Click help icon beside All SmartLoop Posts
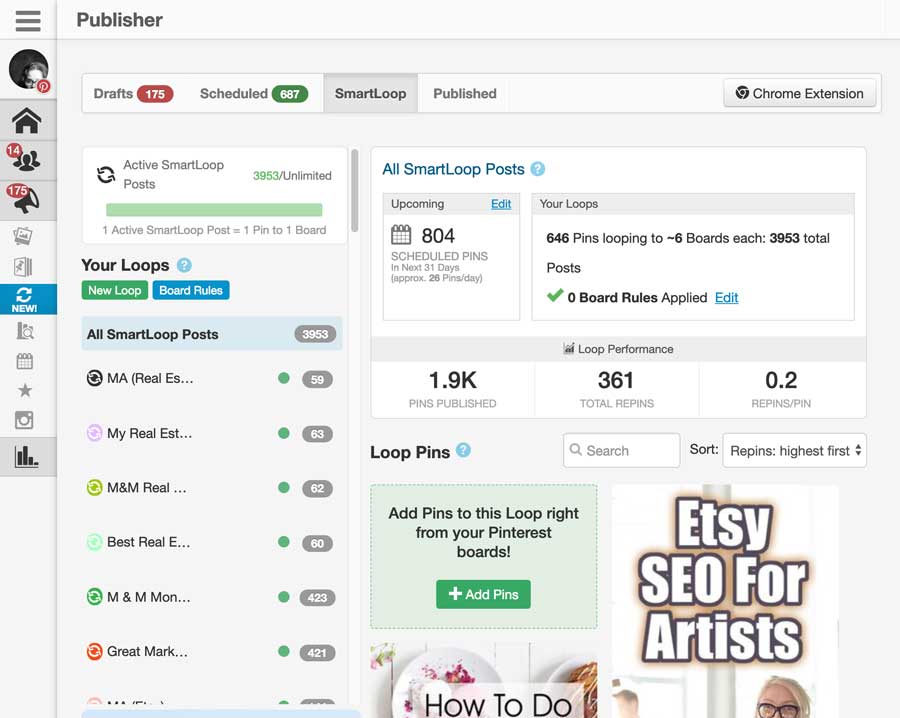Screen dimensions: 900x718 coord(538,169)
